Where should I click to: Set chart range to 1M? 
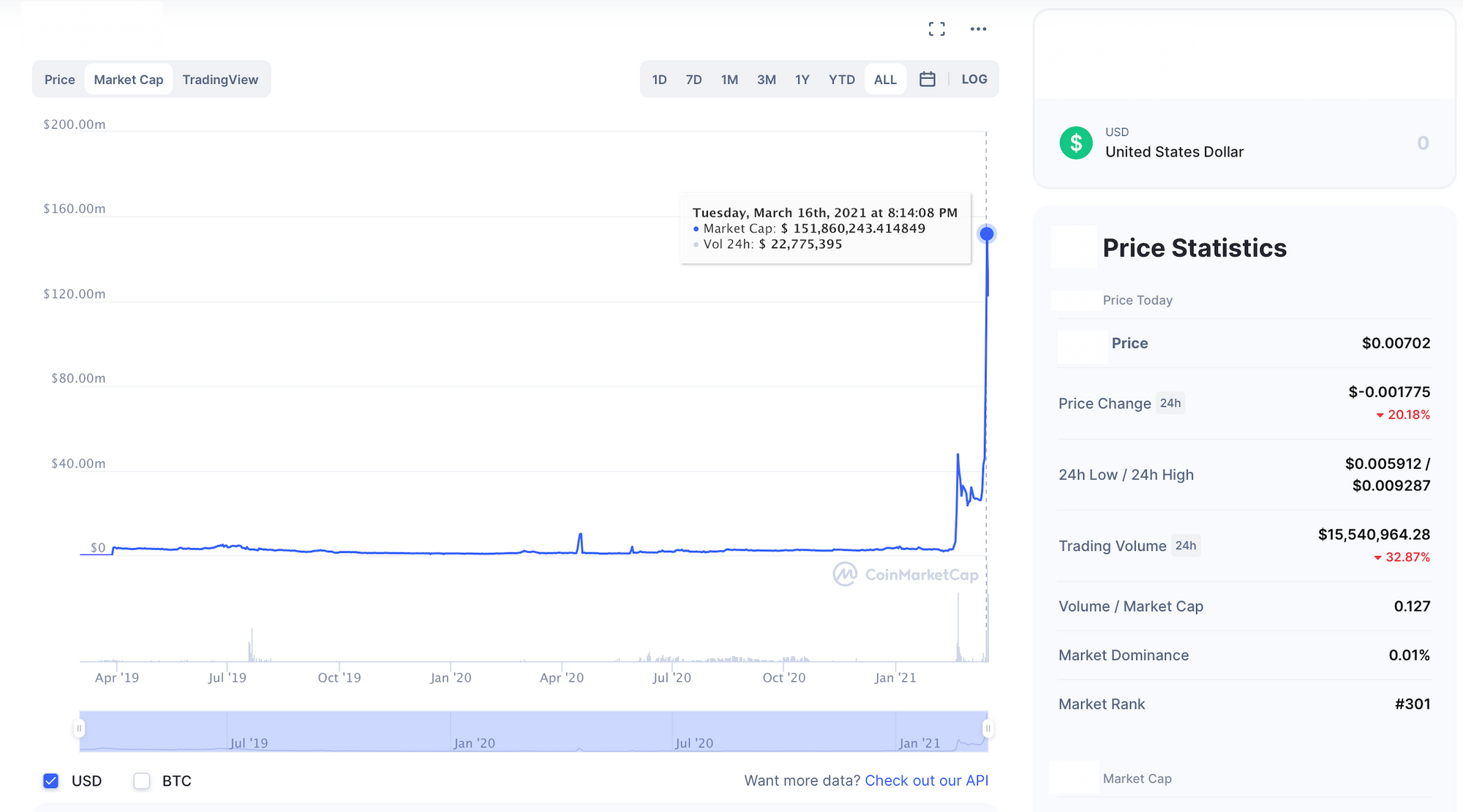[x=729, y=80]
